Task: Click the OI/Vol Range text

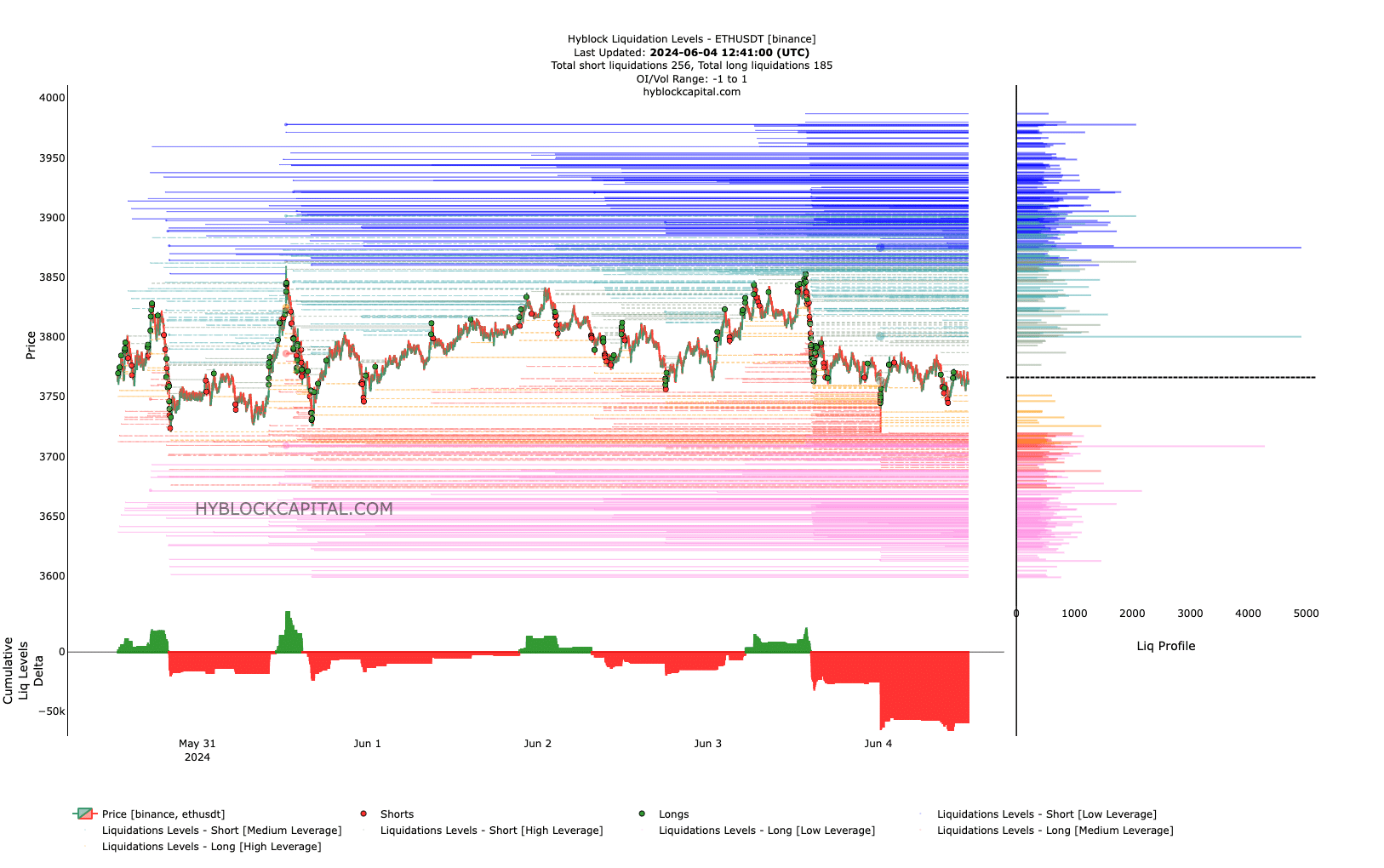Action: pyautogui.click(x=691, y=79)
